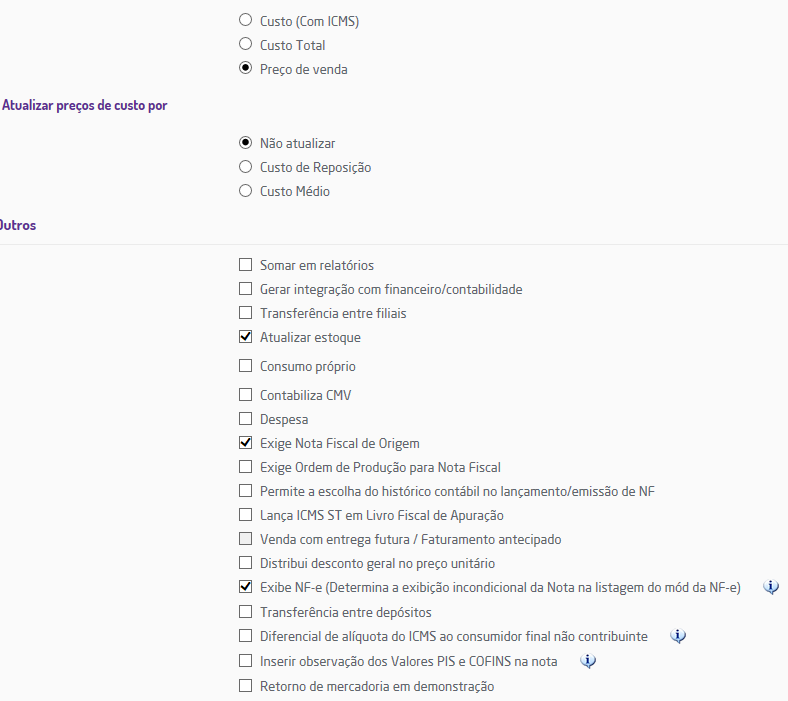The image size is (788, 701).
Task: Select the Não atualizar radio button
Action: pos(246,143)
